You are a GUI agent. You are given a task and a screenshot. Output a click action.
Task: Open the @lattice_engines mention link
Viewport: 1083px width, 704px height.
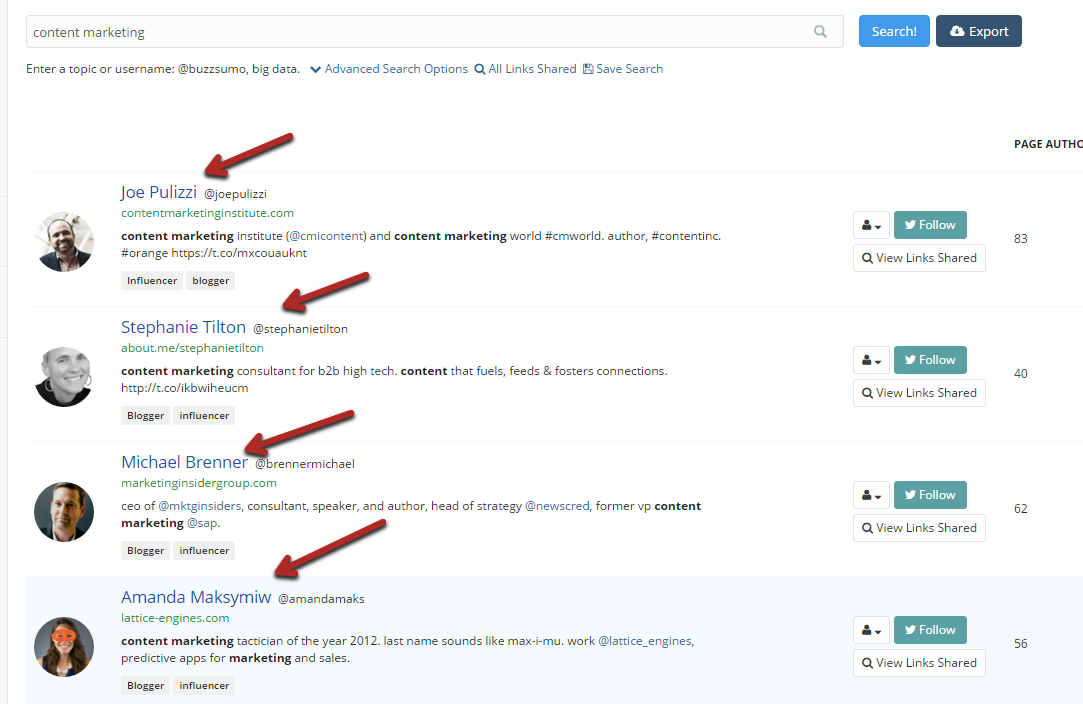pos(645,641)
